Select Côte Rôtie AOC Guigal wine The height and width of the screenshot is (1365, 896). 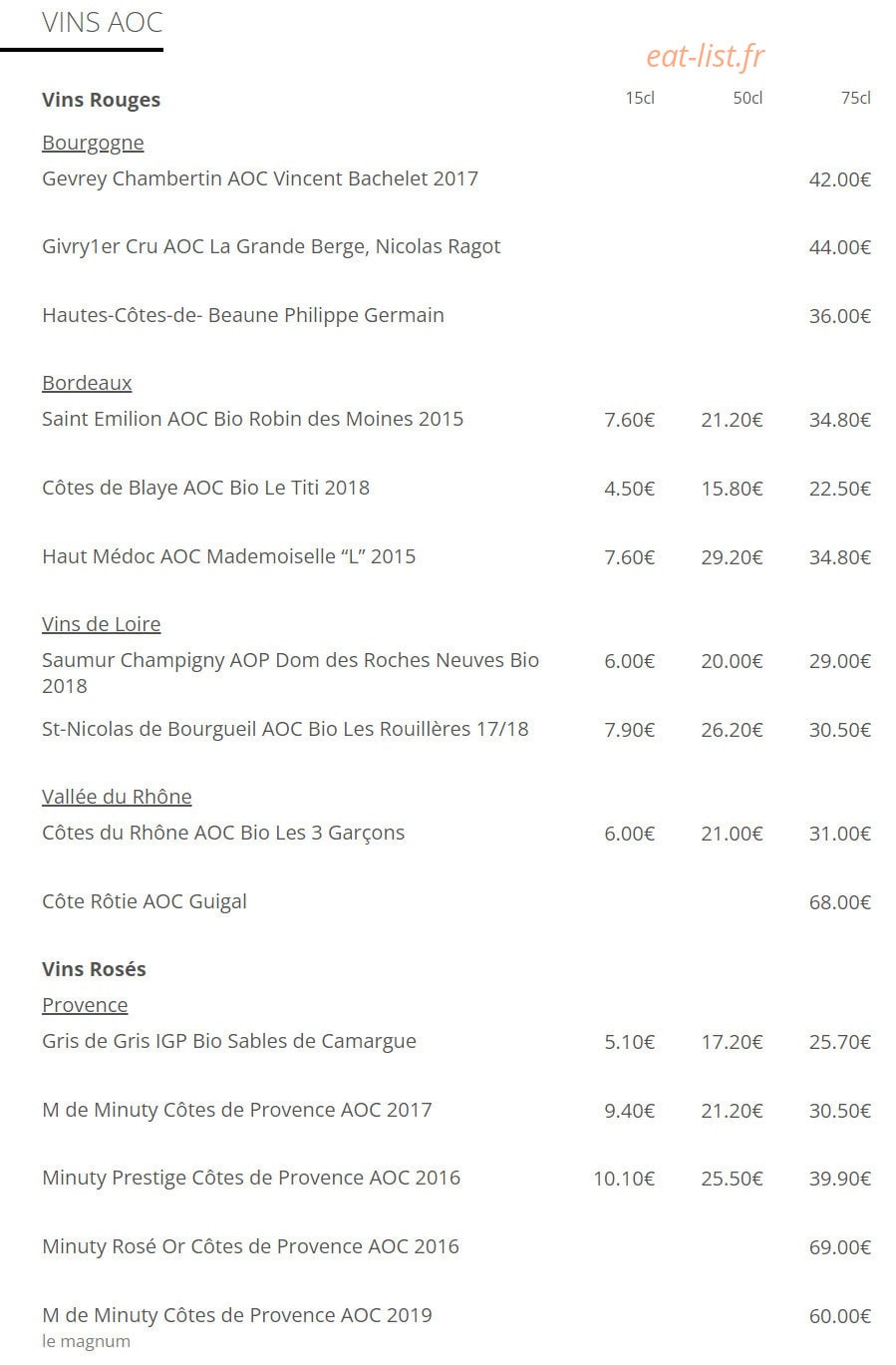(145, 901)
